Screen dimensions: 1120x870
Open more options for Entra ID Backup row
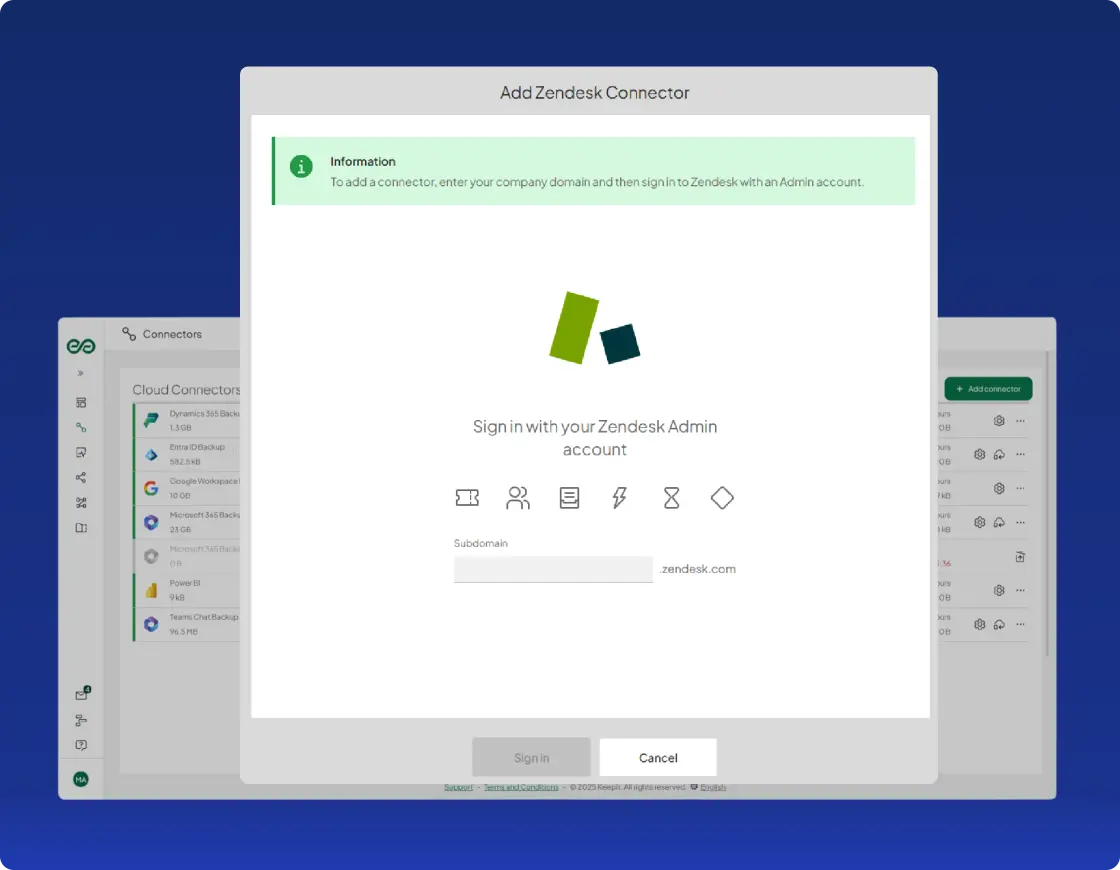[x=1020, y=454]
